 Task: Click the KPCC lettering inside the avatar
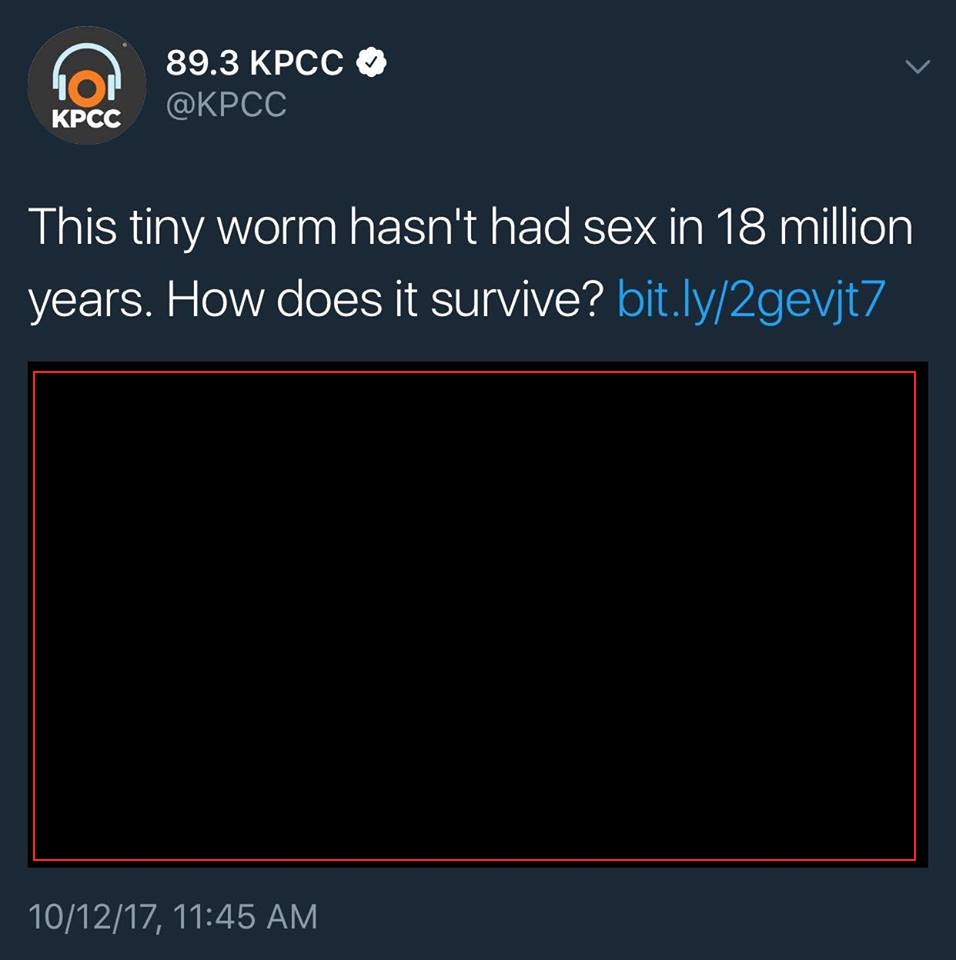point(86,118)
